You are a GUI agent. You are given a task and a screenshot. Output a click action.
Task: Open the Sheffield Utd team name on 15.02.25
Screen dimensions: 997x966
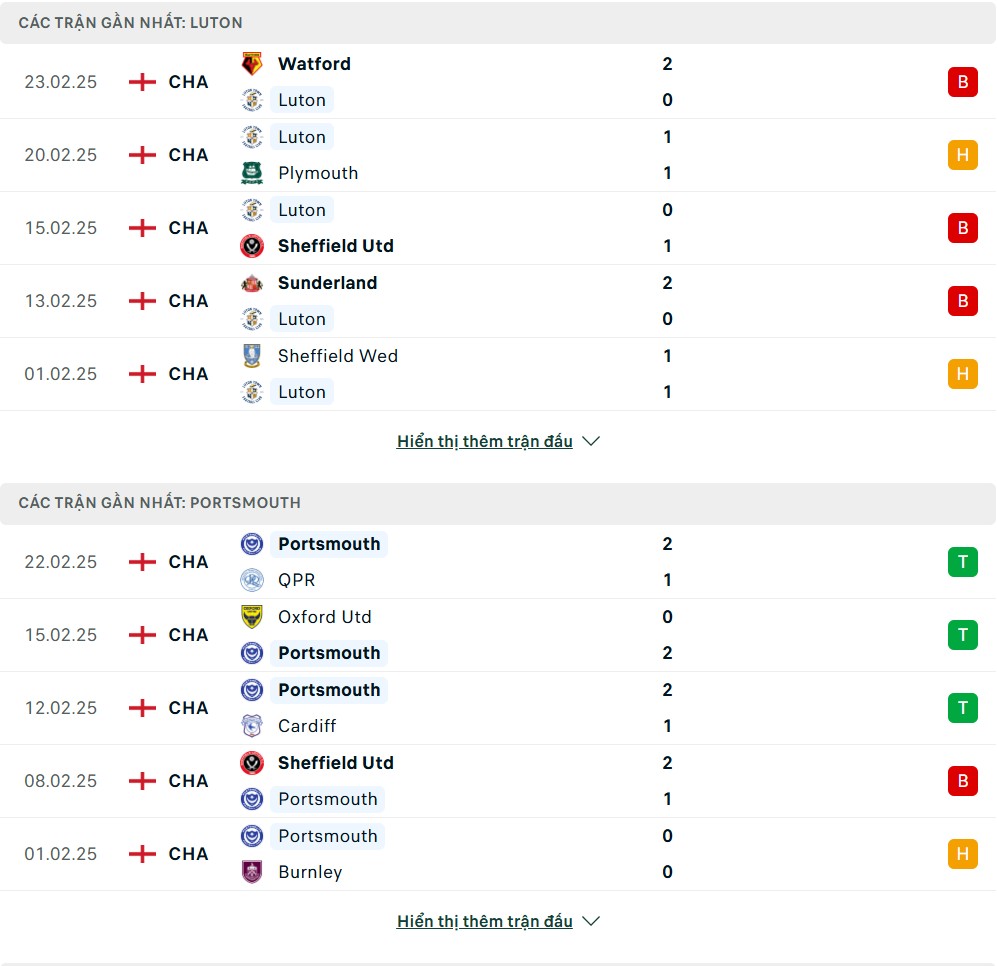pyautogui.click(x=335, y=246)
